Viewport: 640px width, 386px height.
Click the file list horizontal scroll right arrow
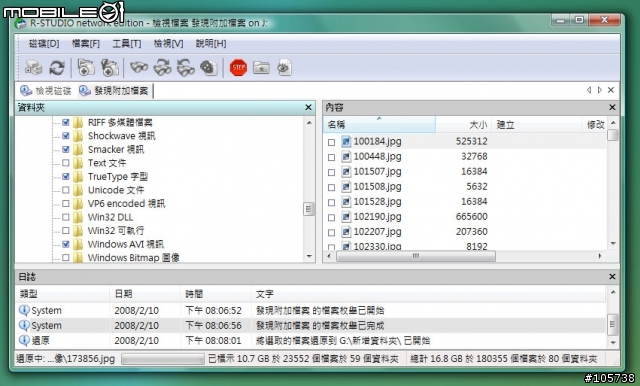click(600, 256)
